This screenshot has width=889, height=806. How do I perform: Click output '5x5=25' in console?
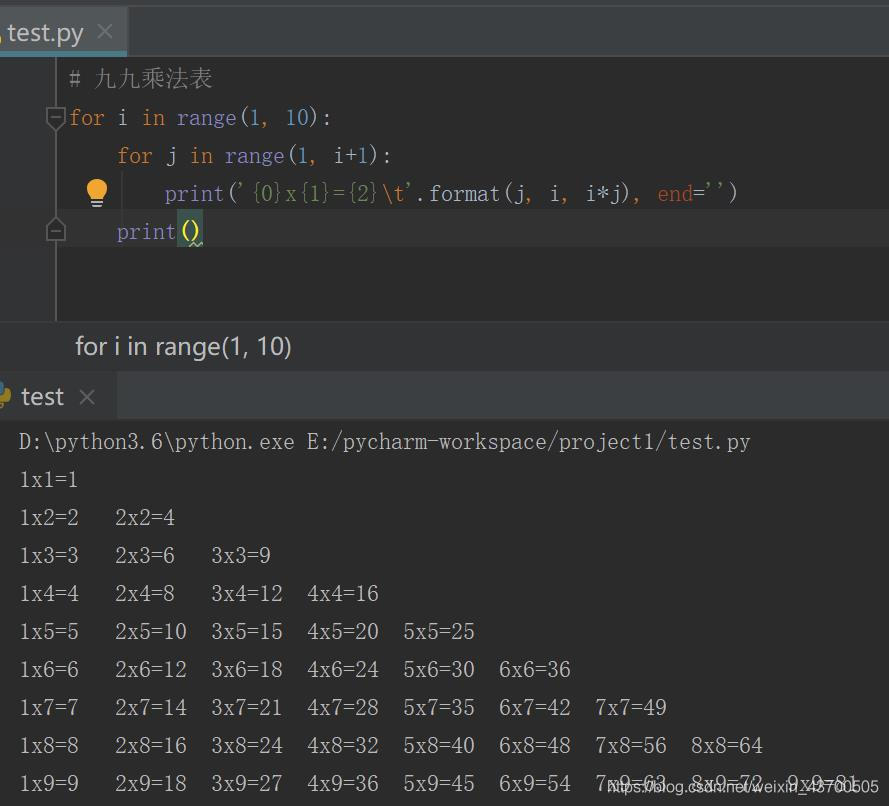pos(439,631)
